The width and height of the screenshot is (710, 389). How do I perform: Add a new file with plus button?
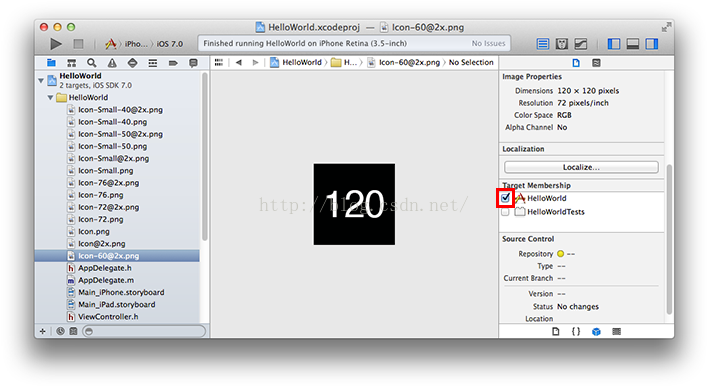[43, 331]
